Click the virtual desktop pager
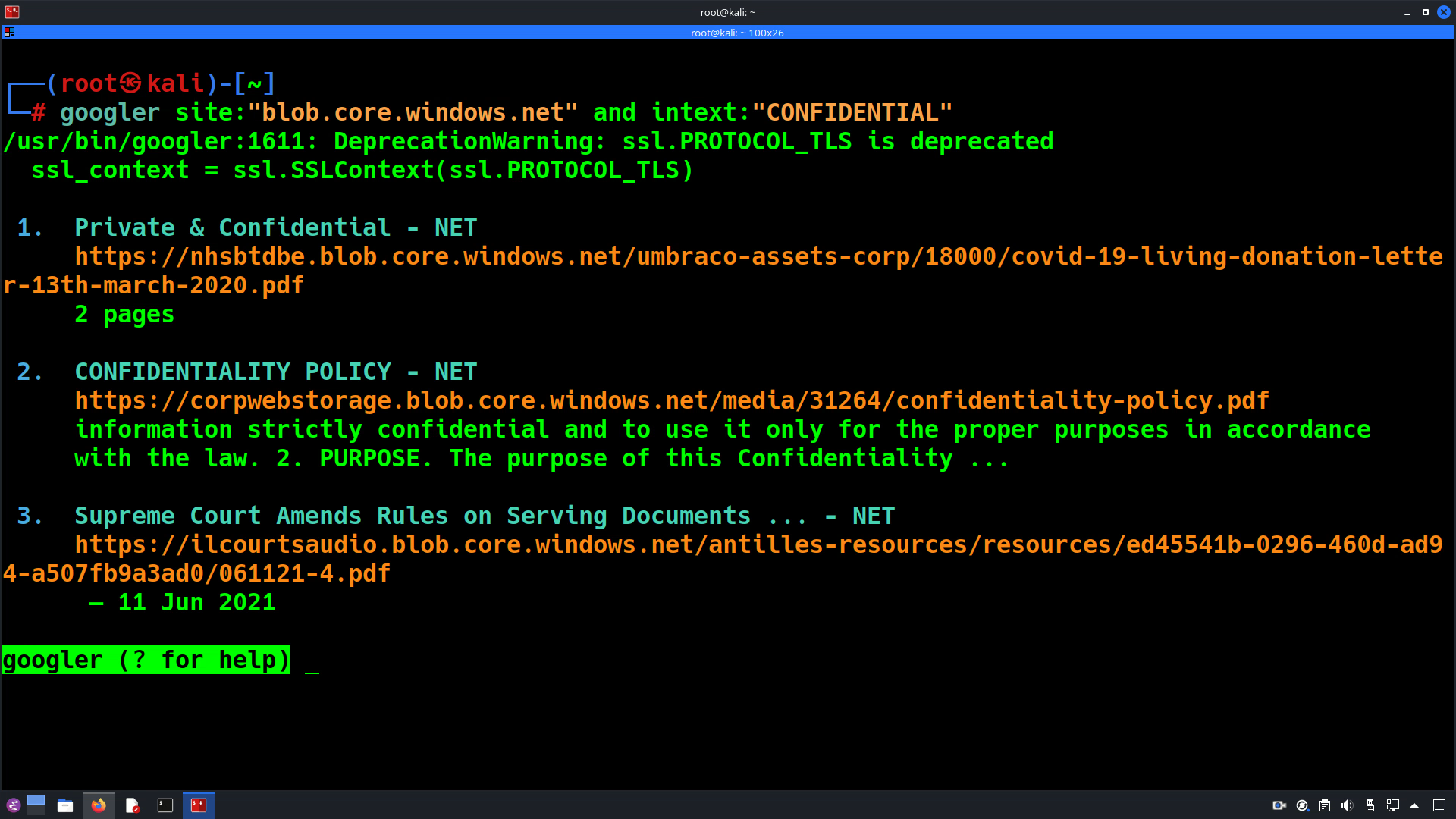Image resolution: width=1456 pixels, height=819 pixels. 36,805
